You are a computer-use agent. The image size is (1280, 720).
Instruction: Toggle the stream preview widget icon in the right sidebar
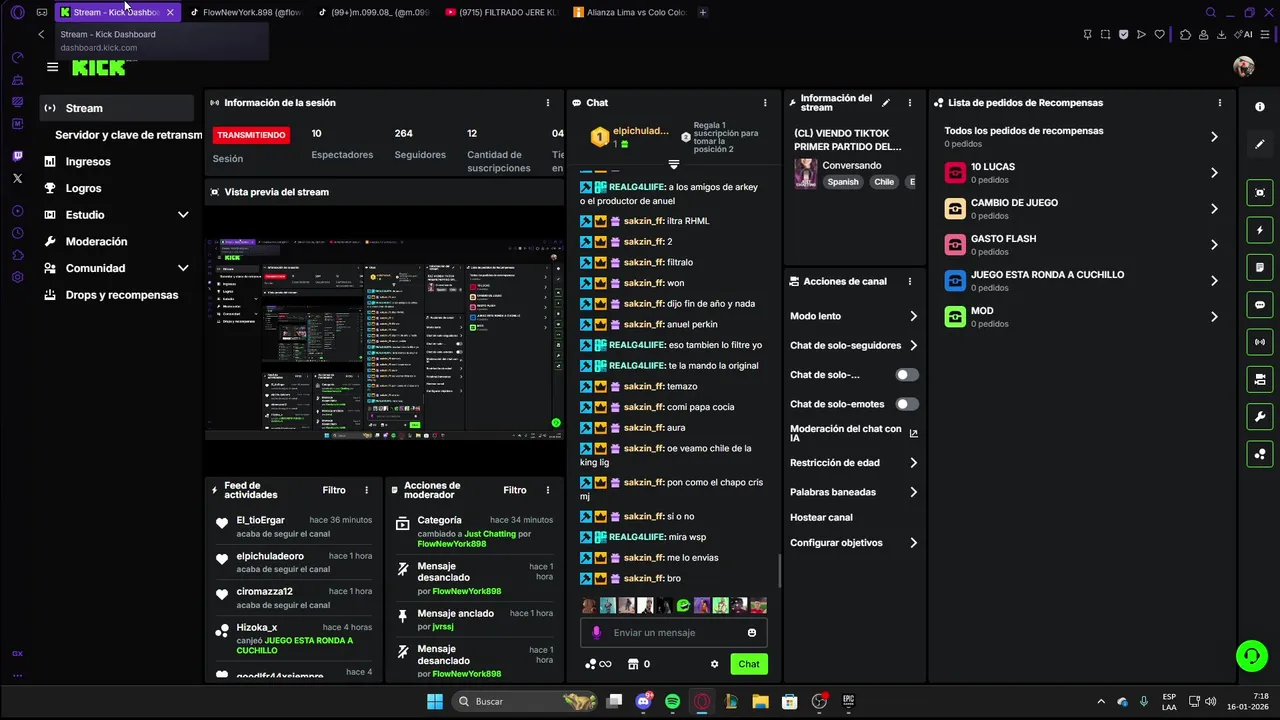[1260, 193]
